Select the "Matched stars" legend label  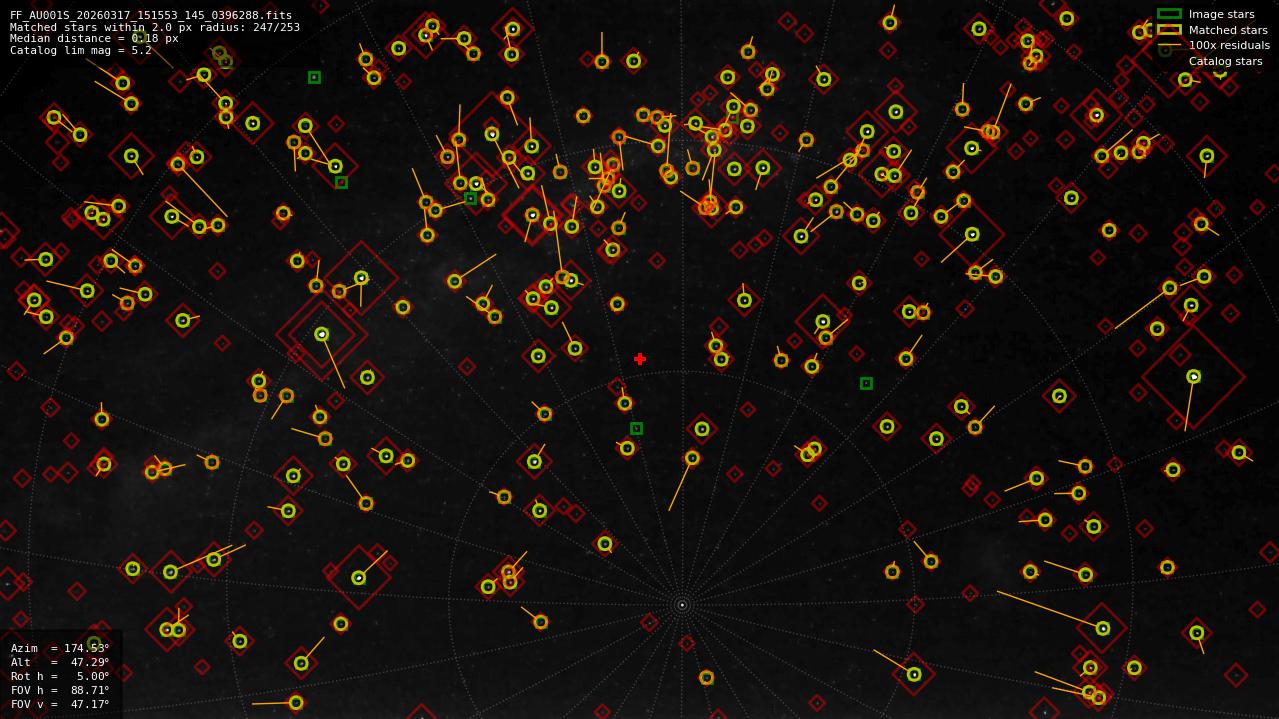(x=1228, y=30)
